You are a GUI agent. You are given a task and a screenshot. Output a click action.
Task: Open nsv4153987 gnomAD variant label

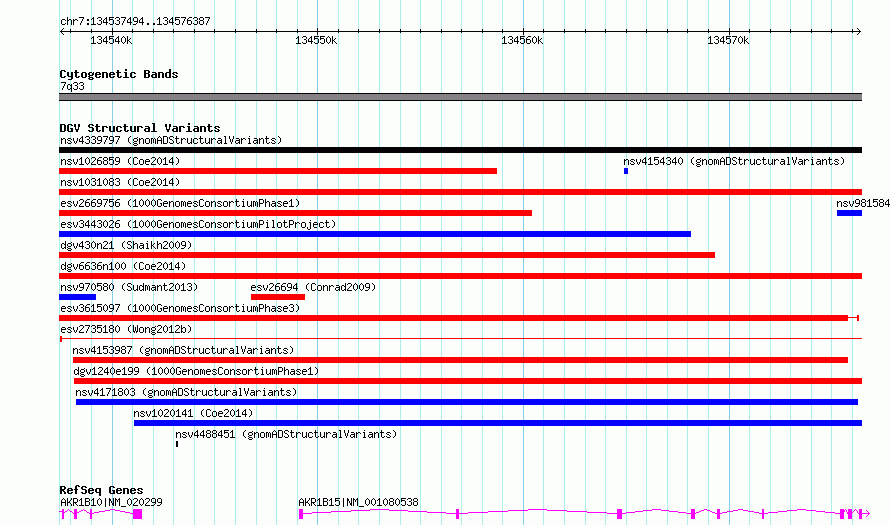(183, 350)
